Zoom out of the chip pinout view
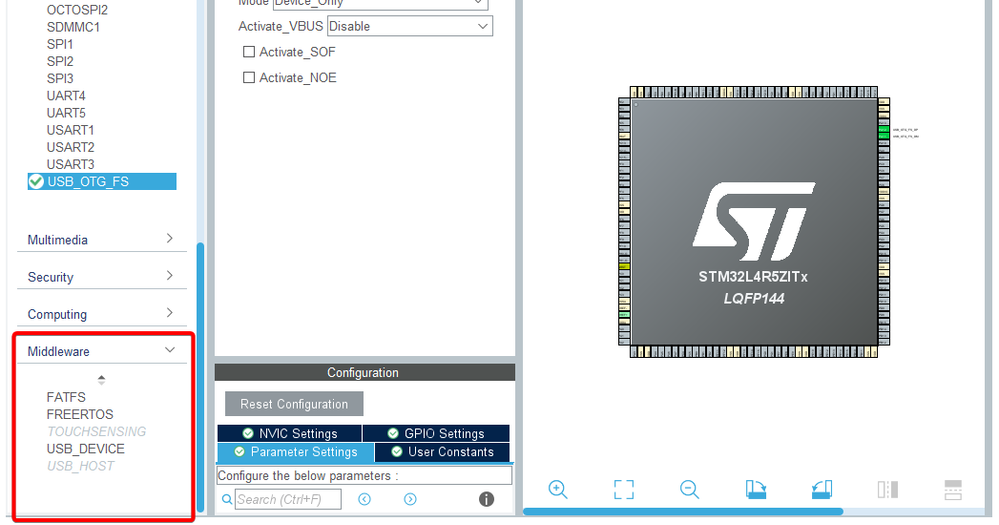Viewport: 999px width, 525px height. (689, 489)
